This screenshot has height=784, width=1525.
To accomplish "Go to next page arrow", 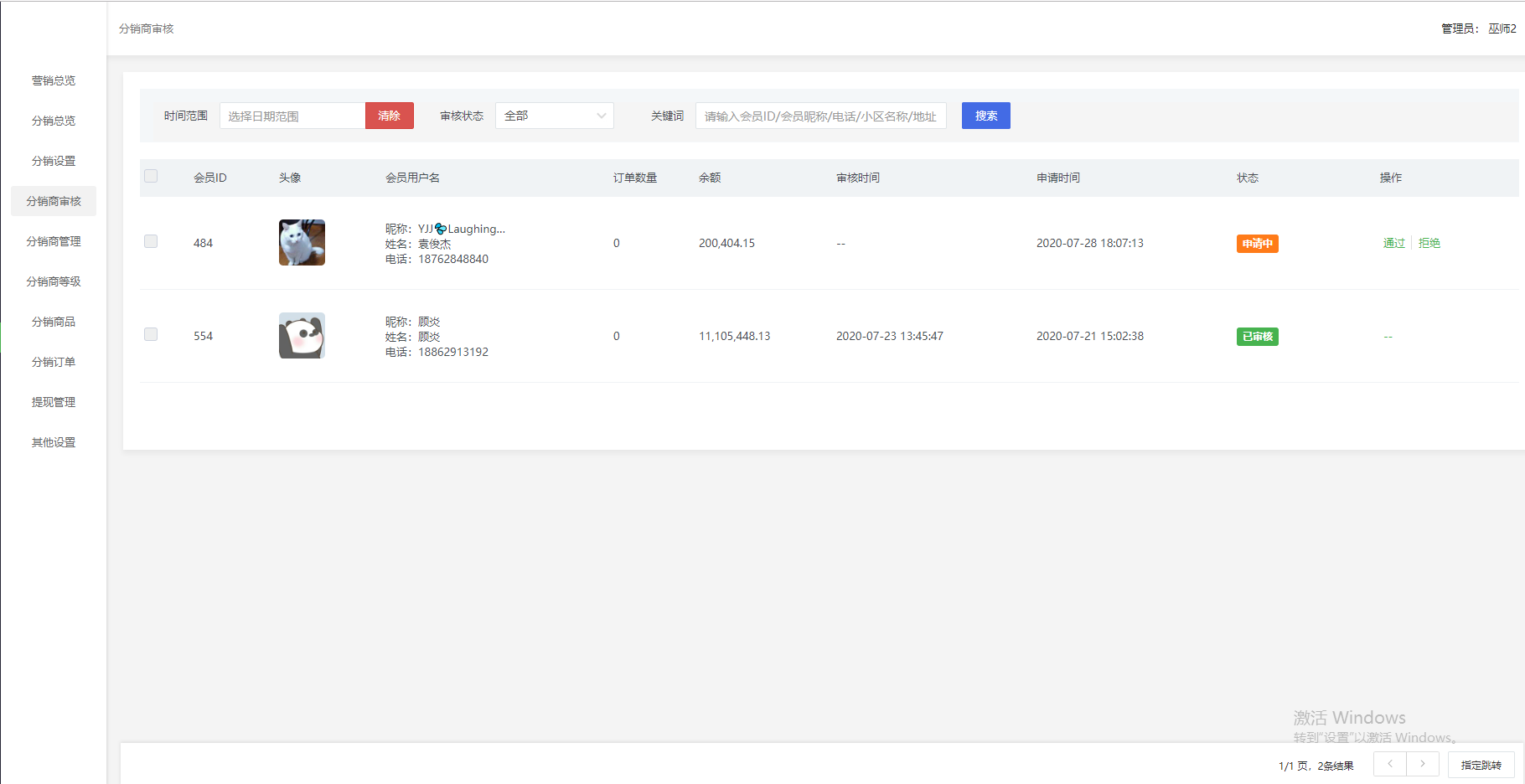I will (1423, 764).
